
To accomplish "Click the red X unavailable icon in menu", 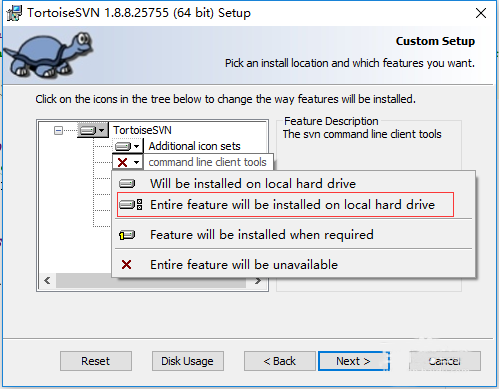I will point(126,265).
